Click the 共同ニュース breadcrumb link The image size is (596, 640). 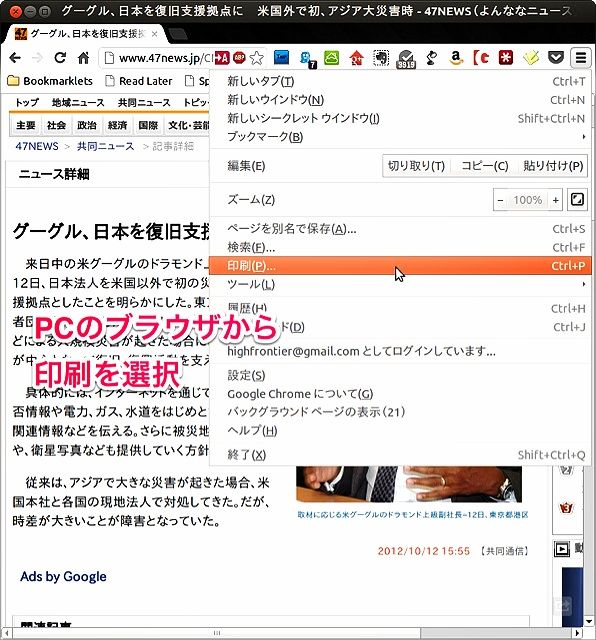[105, 146]
